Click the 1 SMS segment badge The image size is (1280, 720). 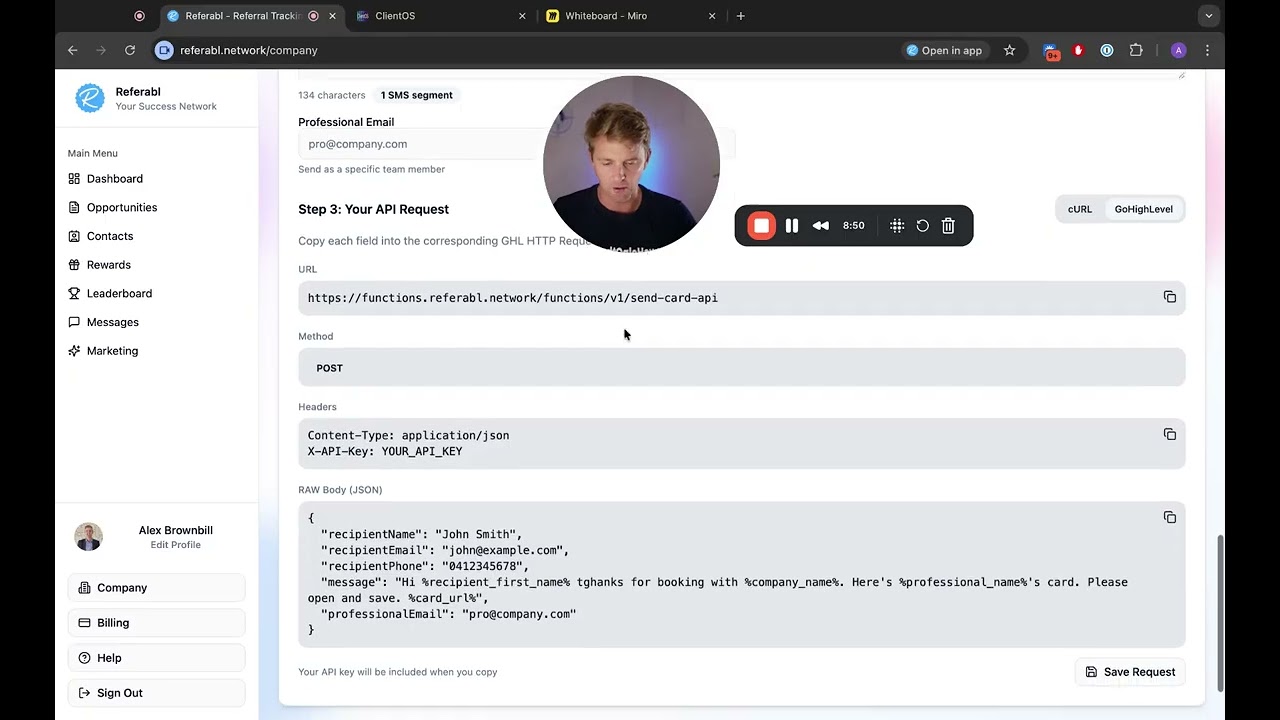417,95
